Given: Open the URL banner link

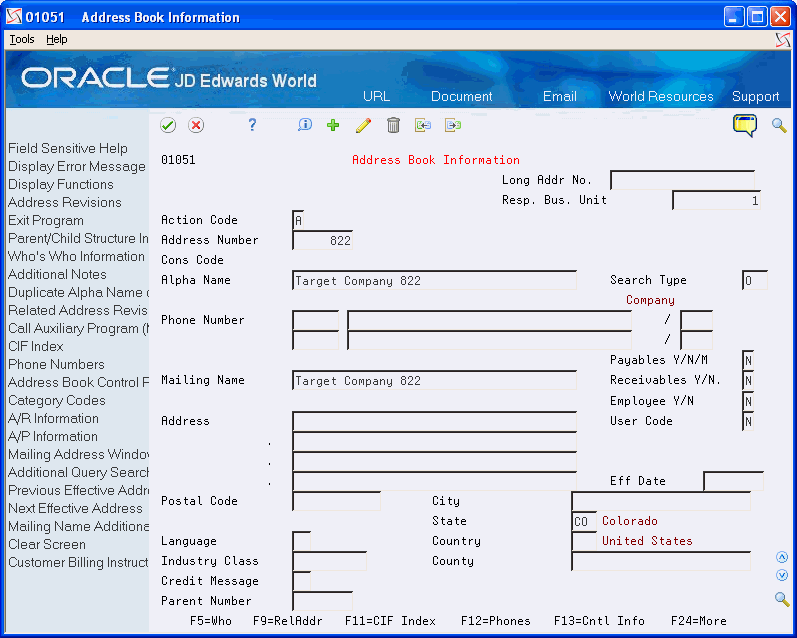Looking at the screenshot, I should [376, 97].
